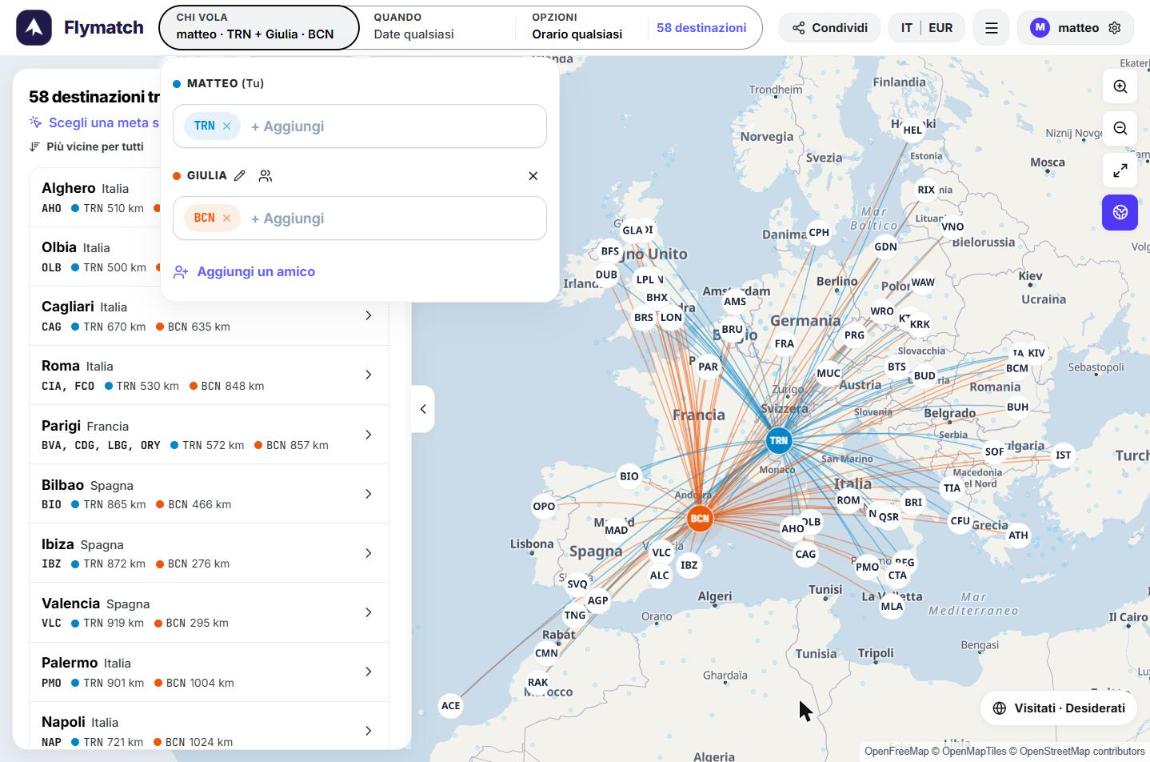This screenshot has width=1150, height=762.
Task: Add another friend with Aggiungi un amico
Action: click(x=244, y=271)
